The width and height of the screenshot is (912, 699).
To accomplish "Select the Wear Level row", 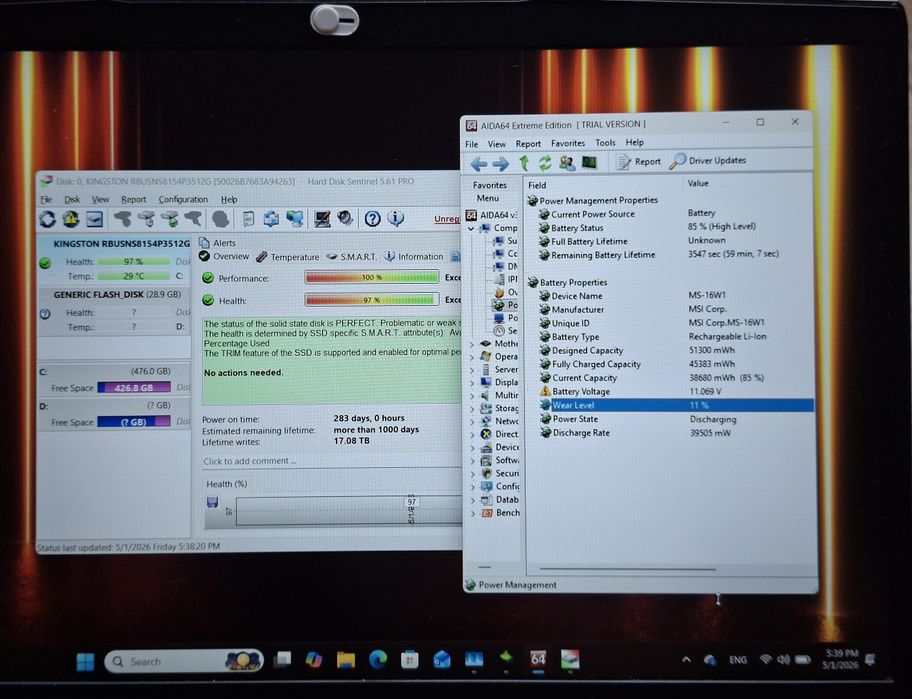I will pos(675,405).
